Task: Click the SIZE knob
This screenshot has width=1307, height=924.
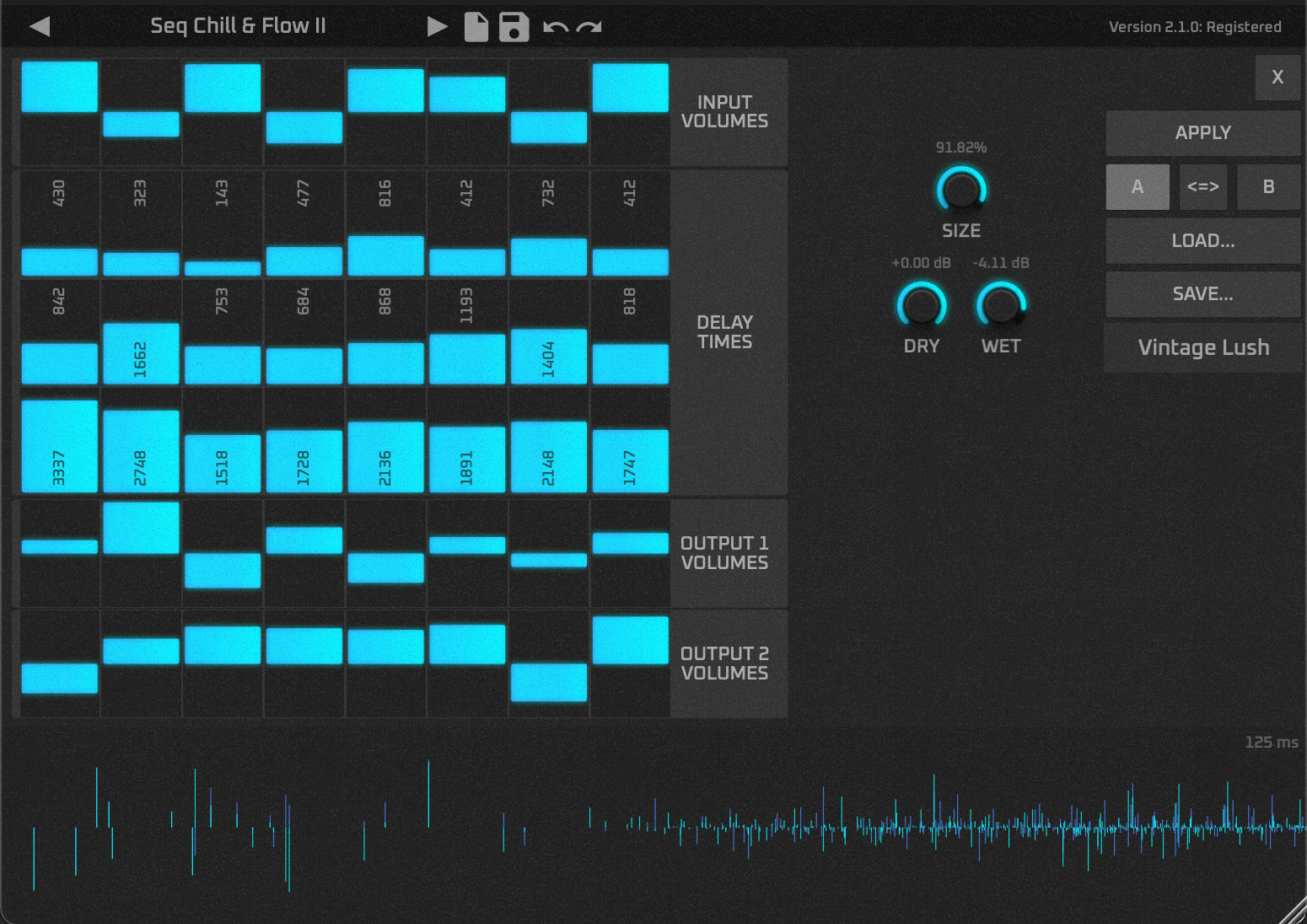Action: [961, 189]
